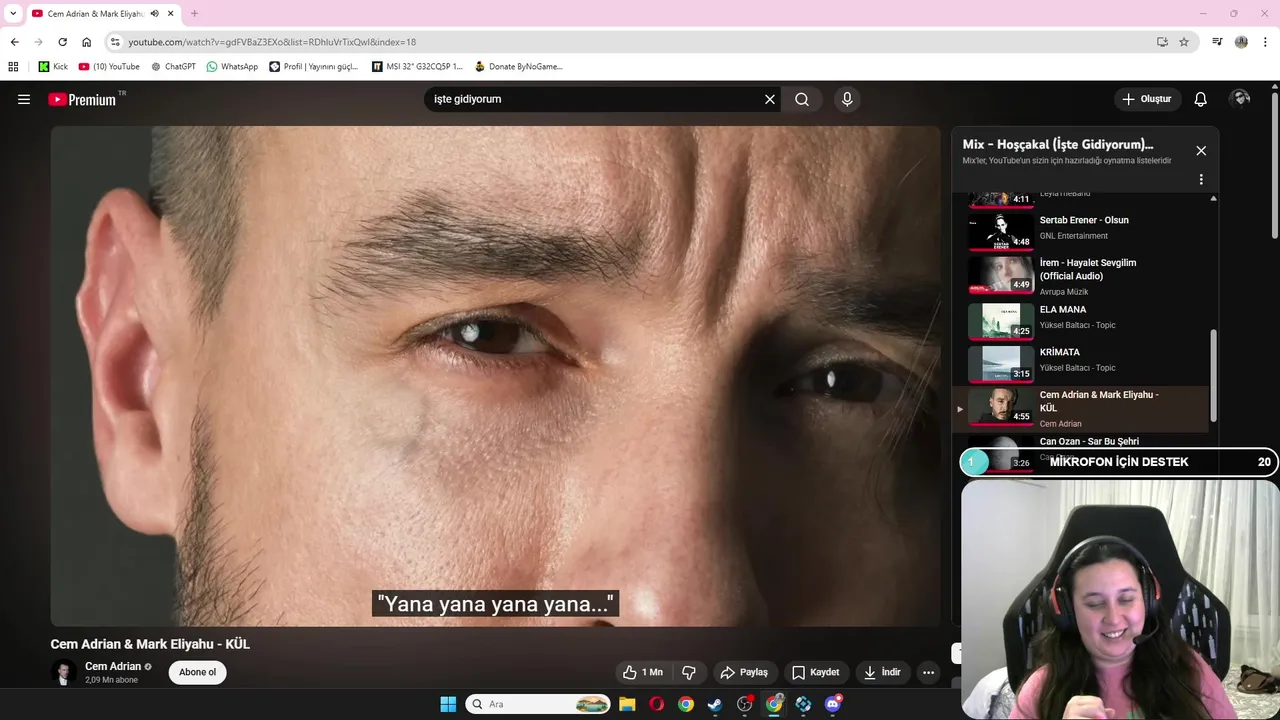Image resolution: width=1280 pixels, height=720 pixels.
Task: Bookmark this page with the star
Action: [1184, 42]
